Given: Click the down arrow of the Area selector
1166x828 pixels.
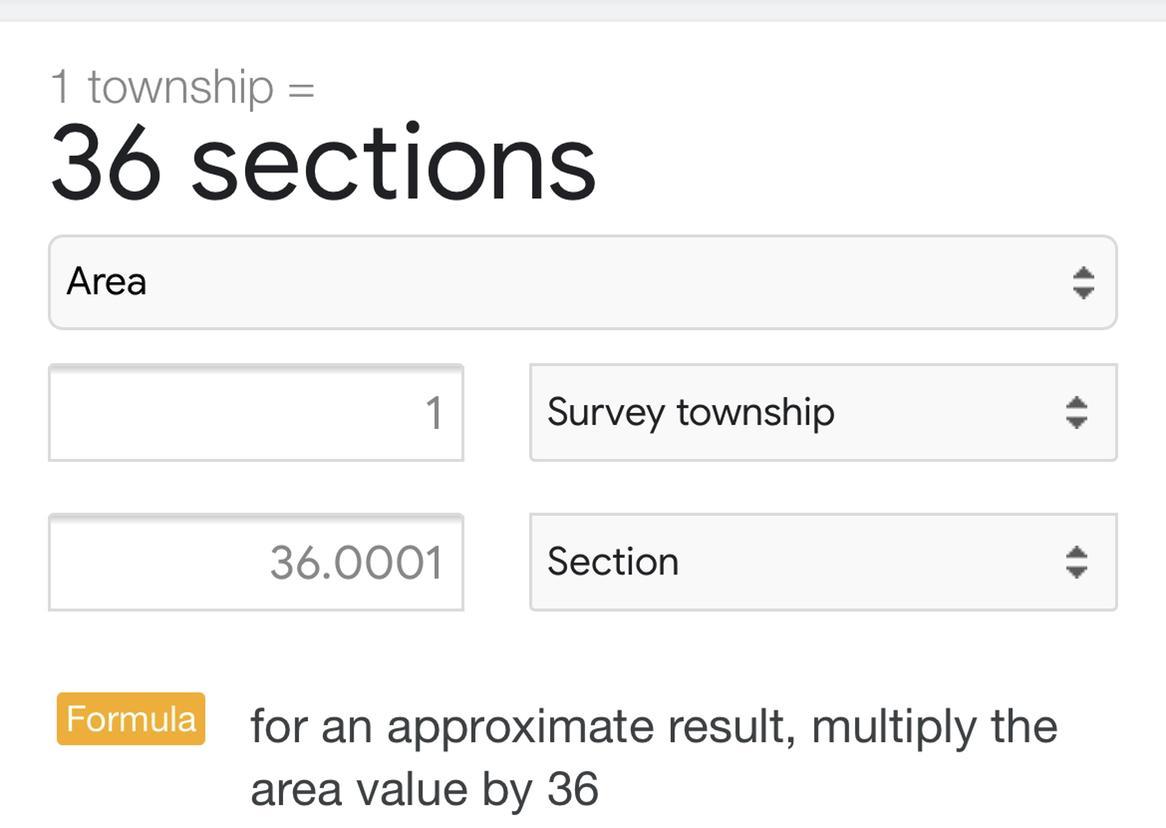Looking at the screenshot, I should pyautogui.click(x=1083, y=294).
